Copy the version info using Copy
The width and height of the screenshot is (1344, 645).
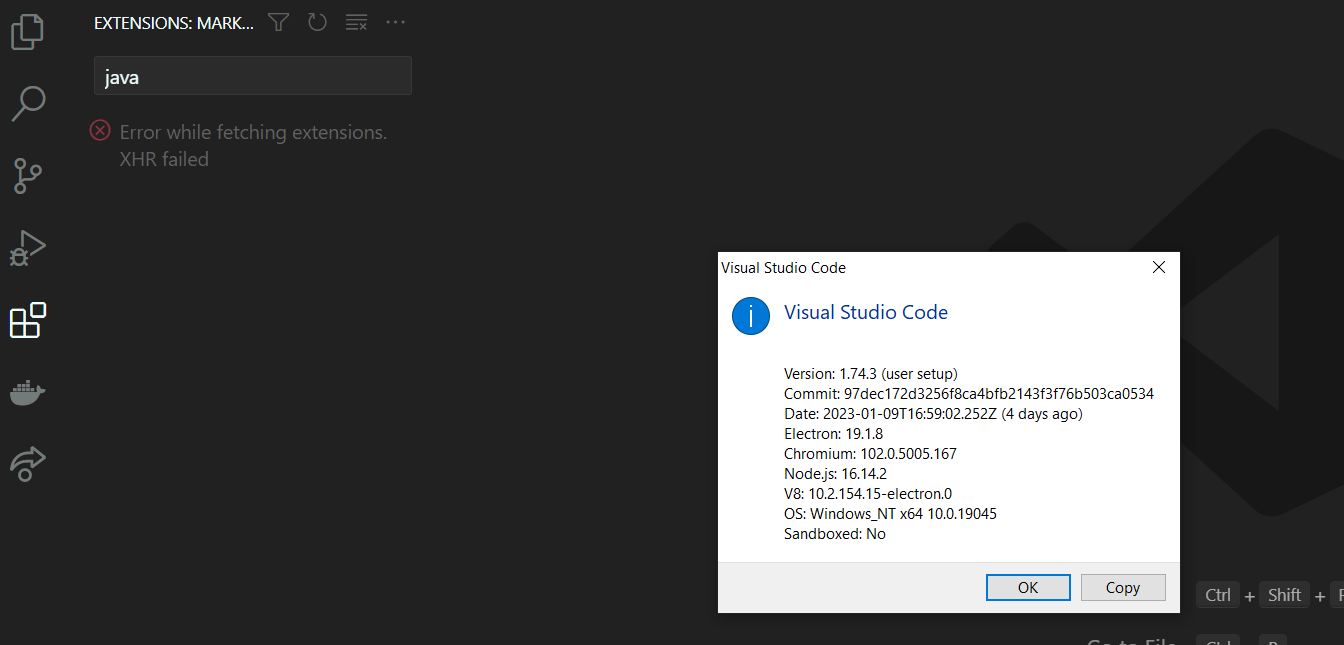[1123, 587]
